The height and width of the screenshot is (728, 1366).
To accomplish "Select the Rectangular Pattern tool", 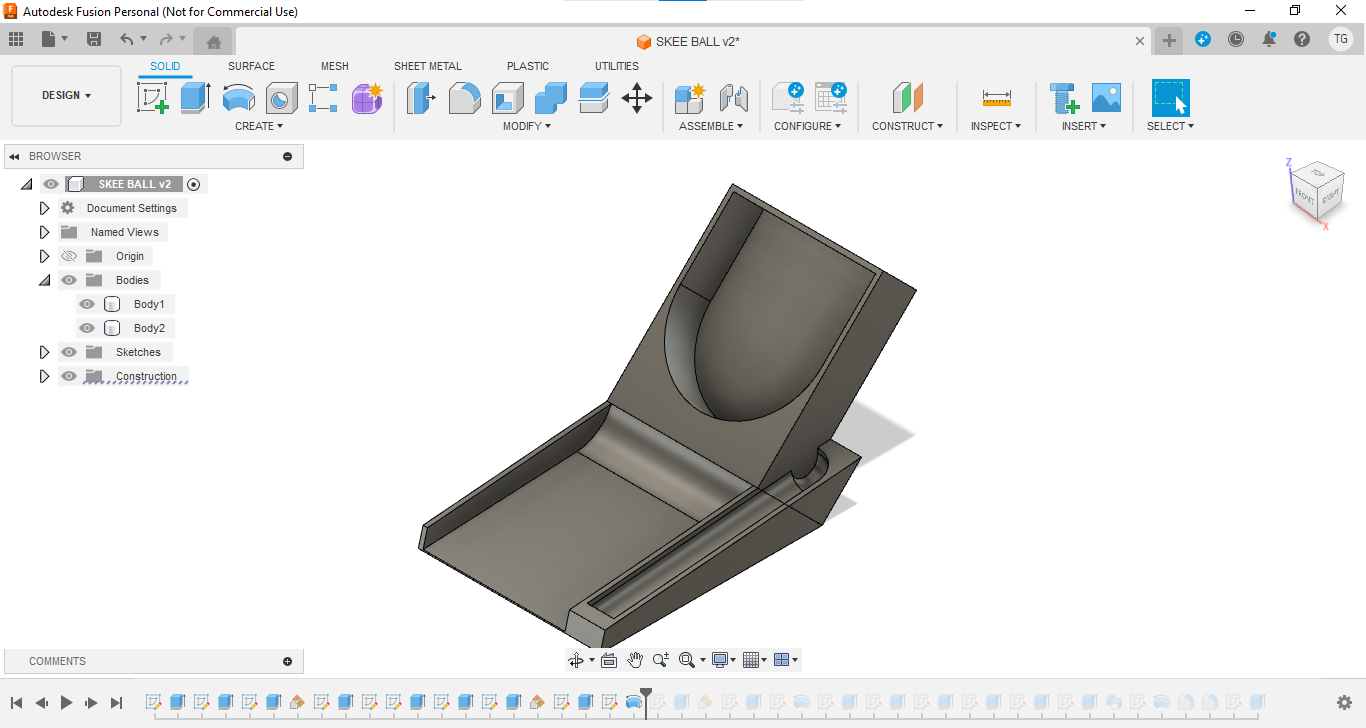I will pyautogui.click(x=323, y=98).
